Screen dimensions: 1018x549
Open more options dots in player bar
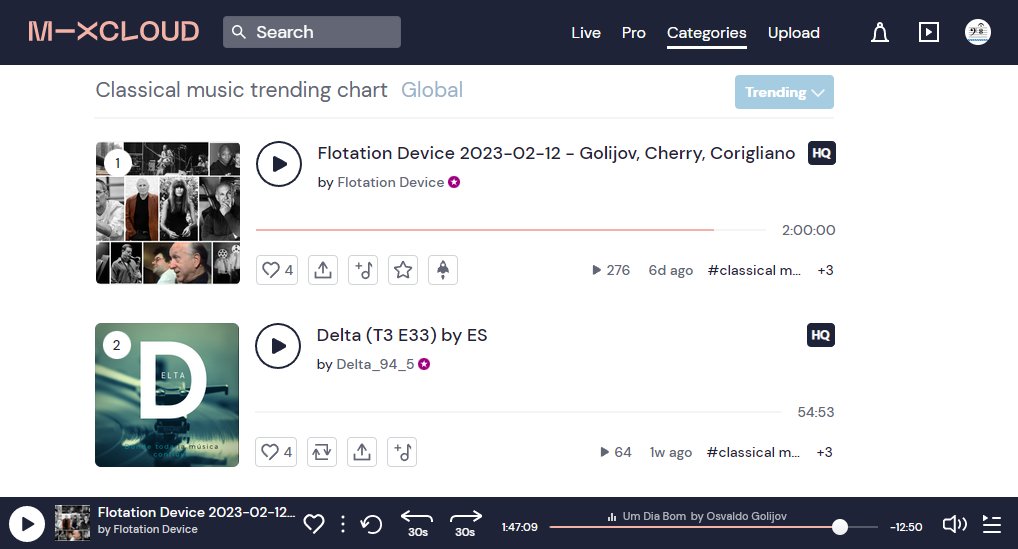click(343, 524)
